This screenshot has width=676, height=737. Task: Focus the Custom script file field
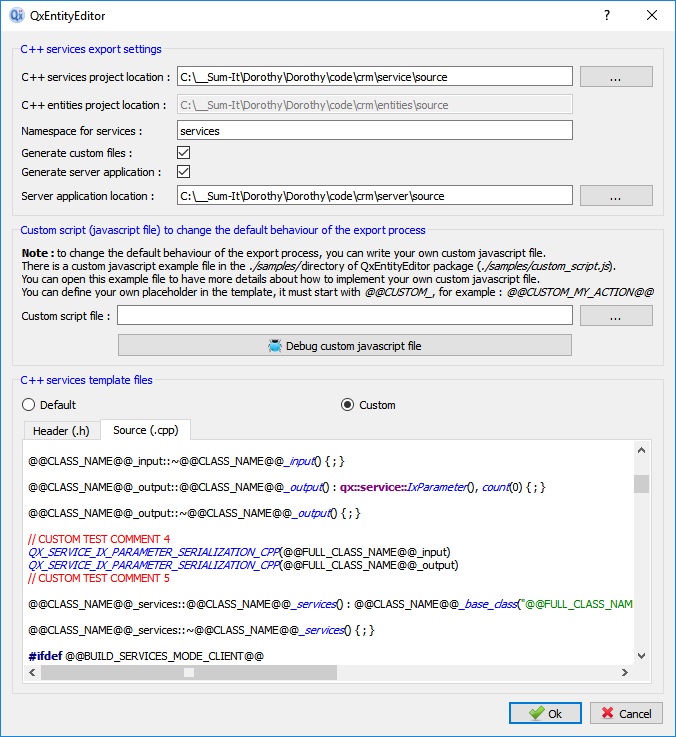pyautogui.click(x=345, y=315)
